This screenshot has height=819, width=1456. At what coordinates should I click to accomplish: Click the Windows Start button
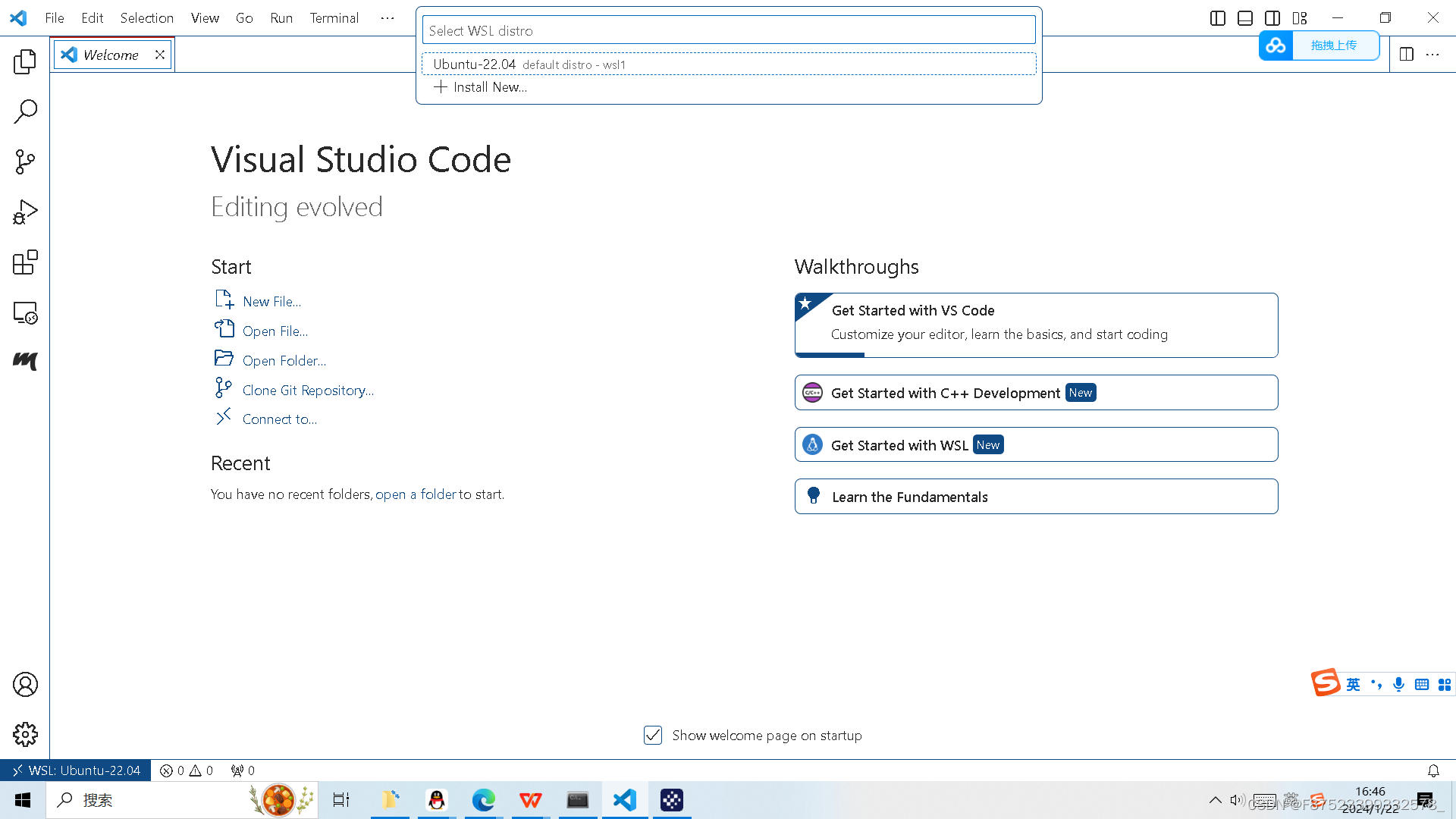(23, 800)
